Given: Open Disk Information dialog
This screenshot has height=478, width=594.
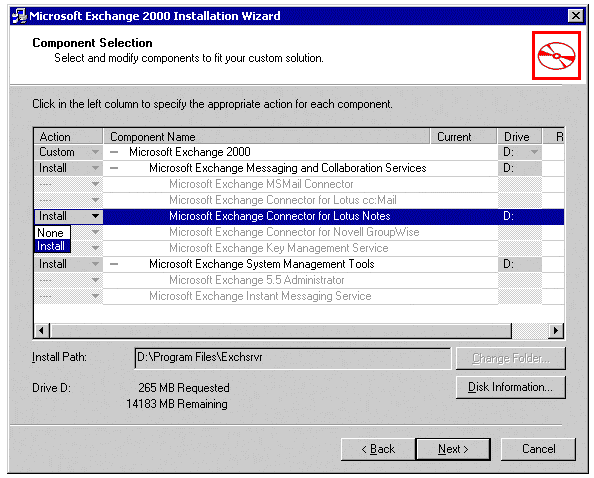Looking at the screenshot, I should [511, 387].
